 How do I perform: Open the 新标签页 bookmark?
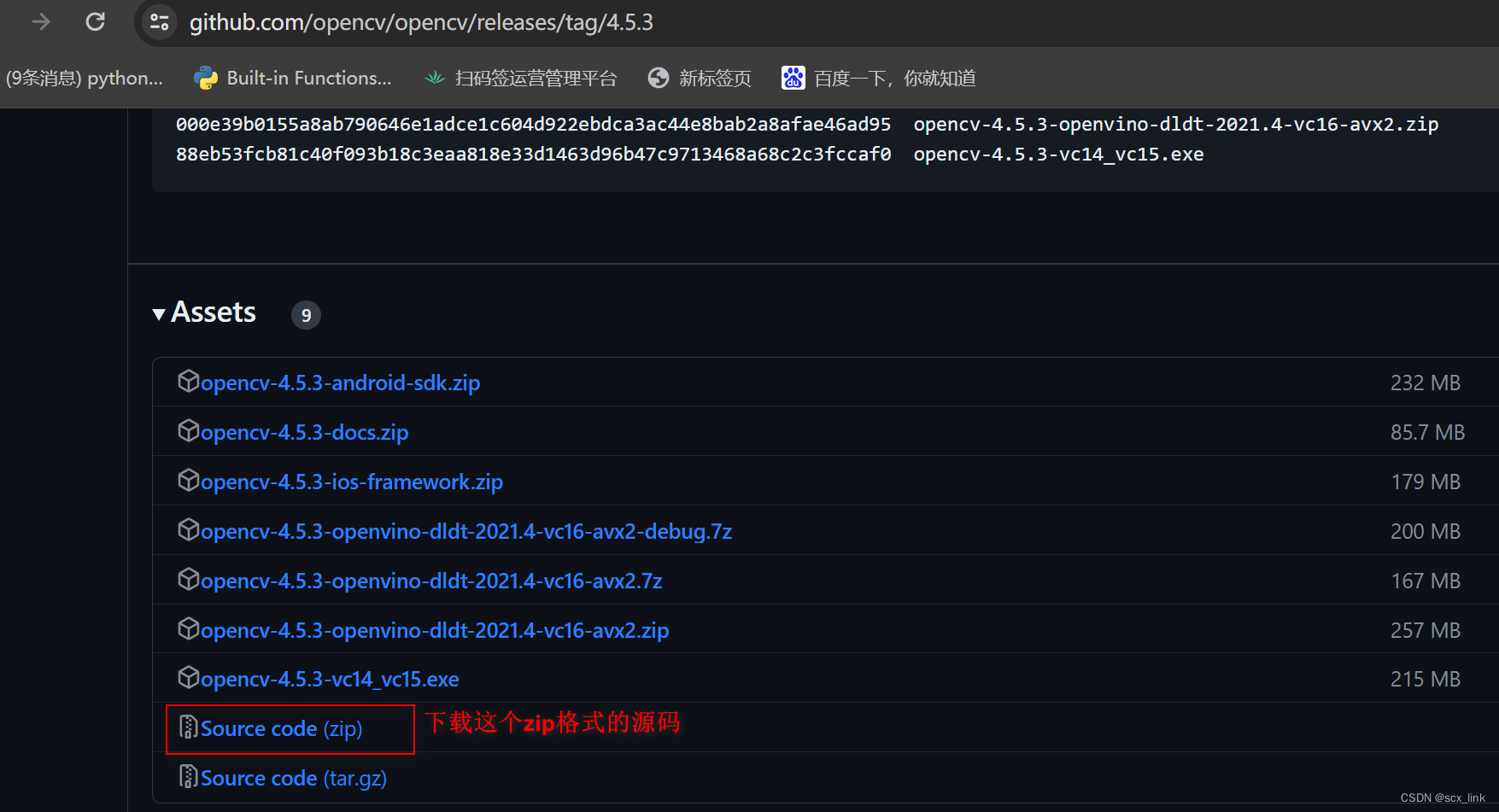(x=700, y=79)
